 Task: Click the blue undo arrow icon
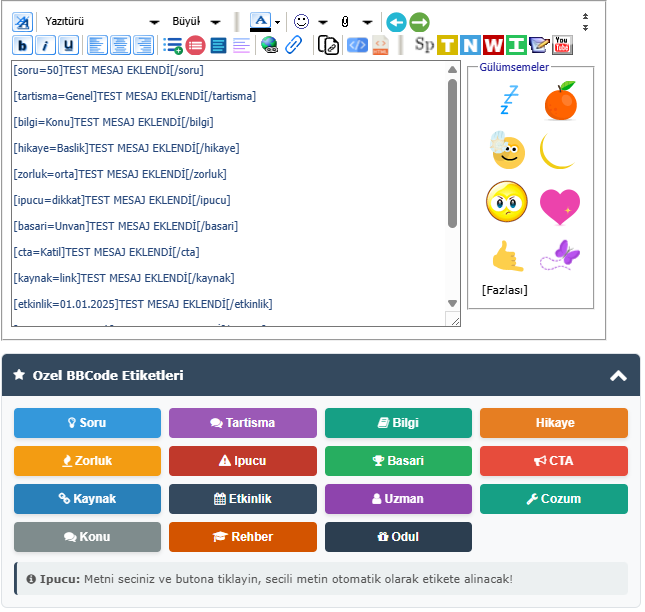coord(396,21)
